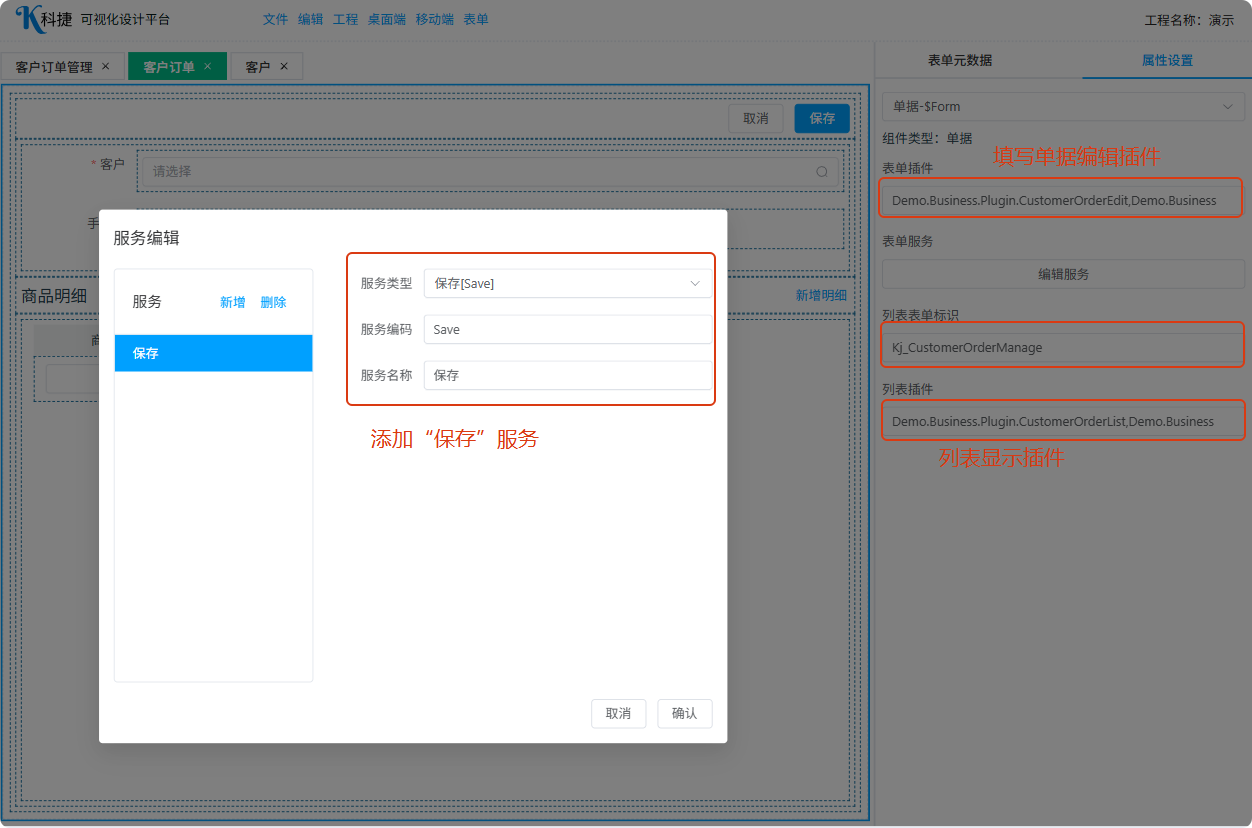Click 删除 to remove the service
This screenshot has height=828, width=1252.
(x=273, y=302)
